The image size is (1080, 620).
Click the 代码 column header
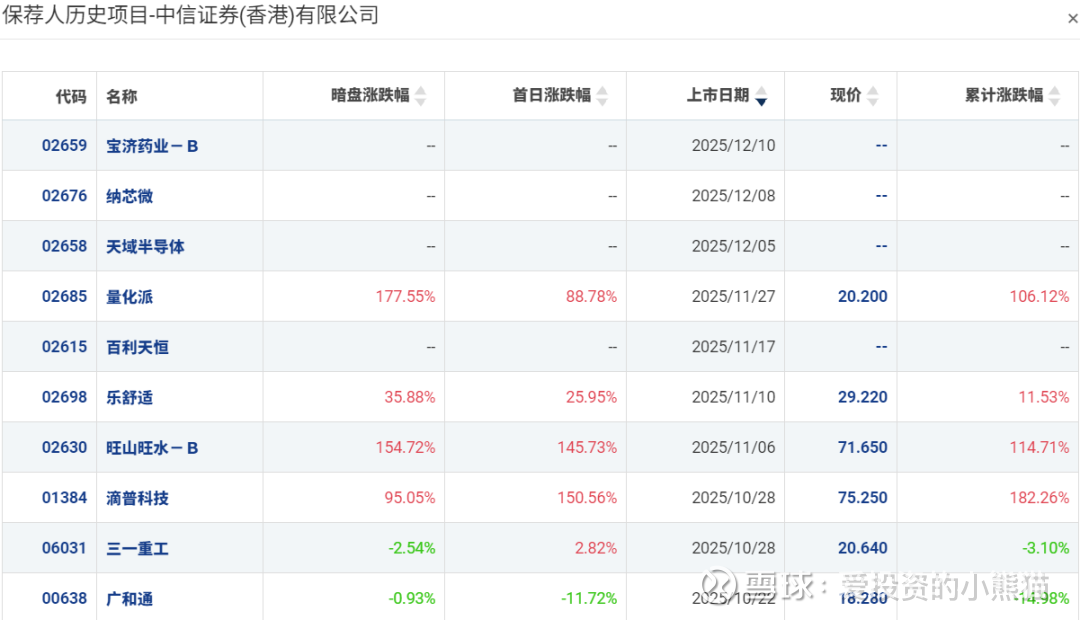pos(71,96)
